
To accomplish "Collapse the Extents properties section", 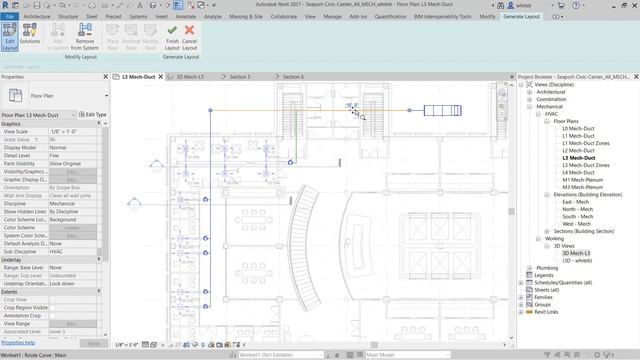I will (98, 291).
